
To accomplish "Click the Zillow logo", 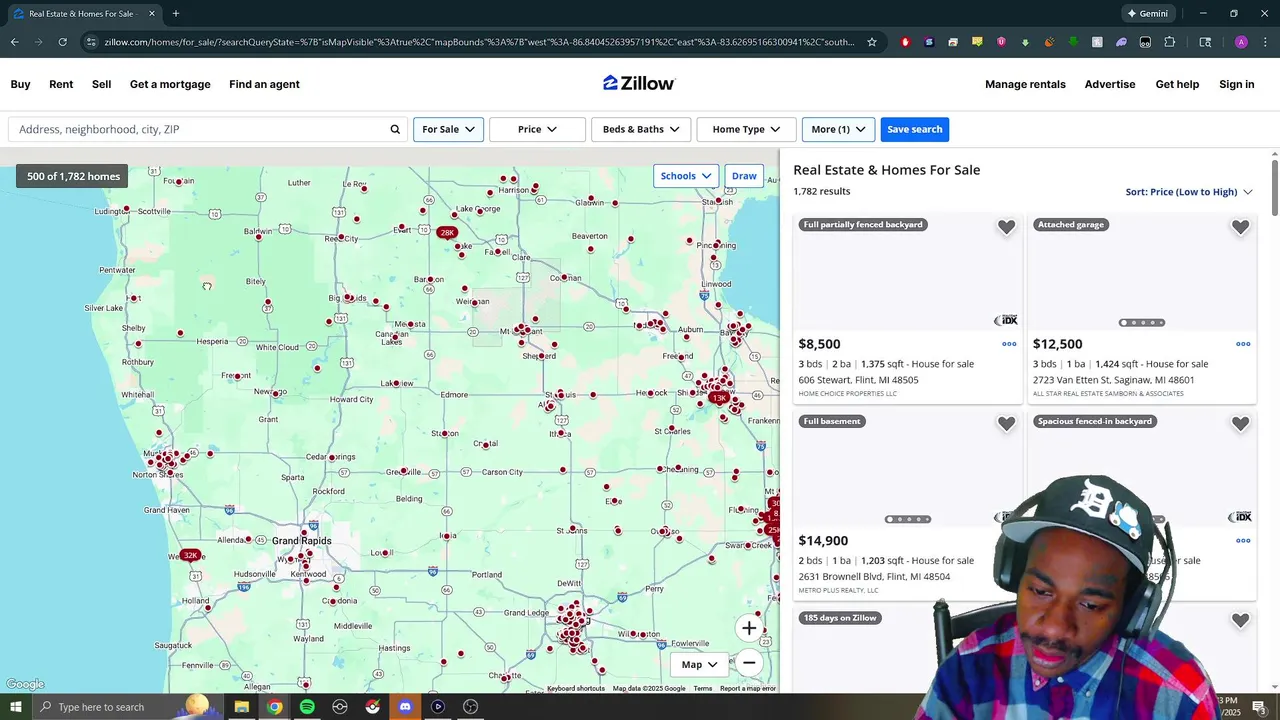I will click(x=639, y=83).
